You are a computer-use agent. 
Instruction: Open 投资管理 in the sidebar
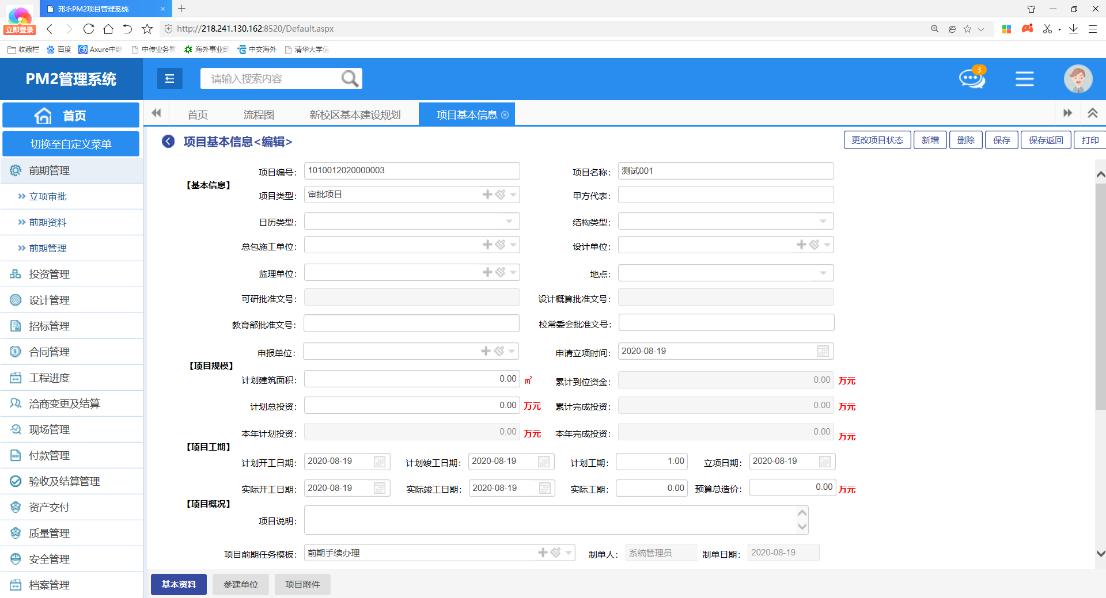50,274
